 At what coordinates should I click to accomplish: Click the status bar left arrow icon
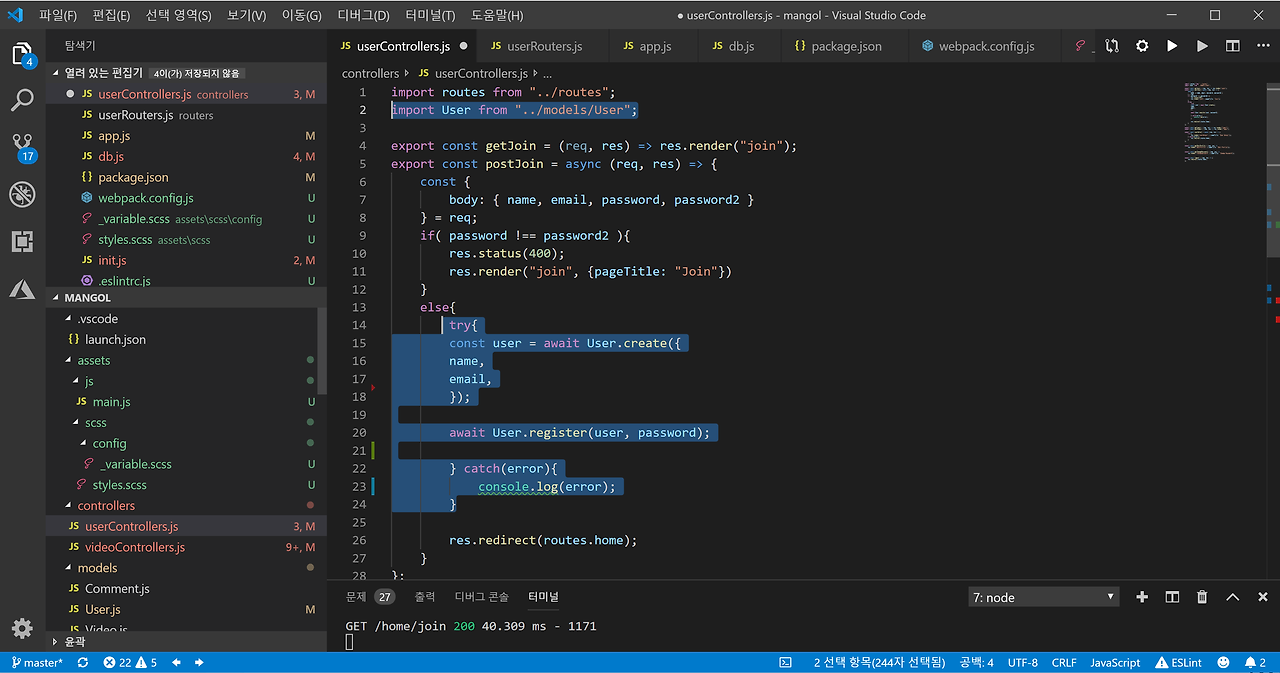(177, 663)
